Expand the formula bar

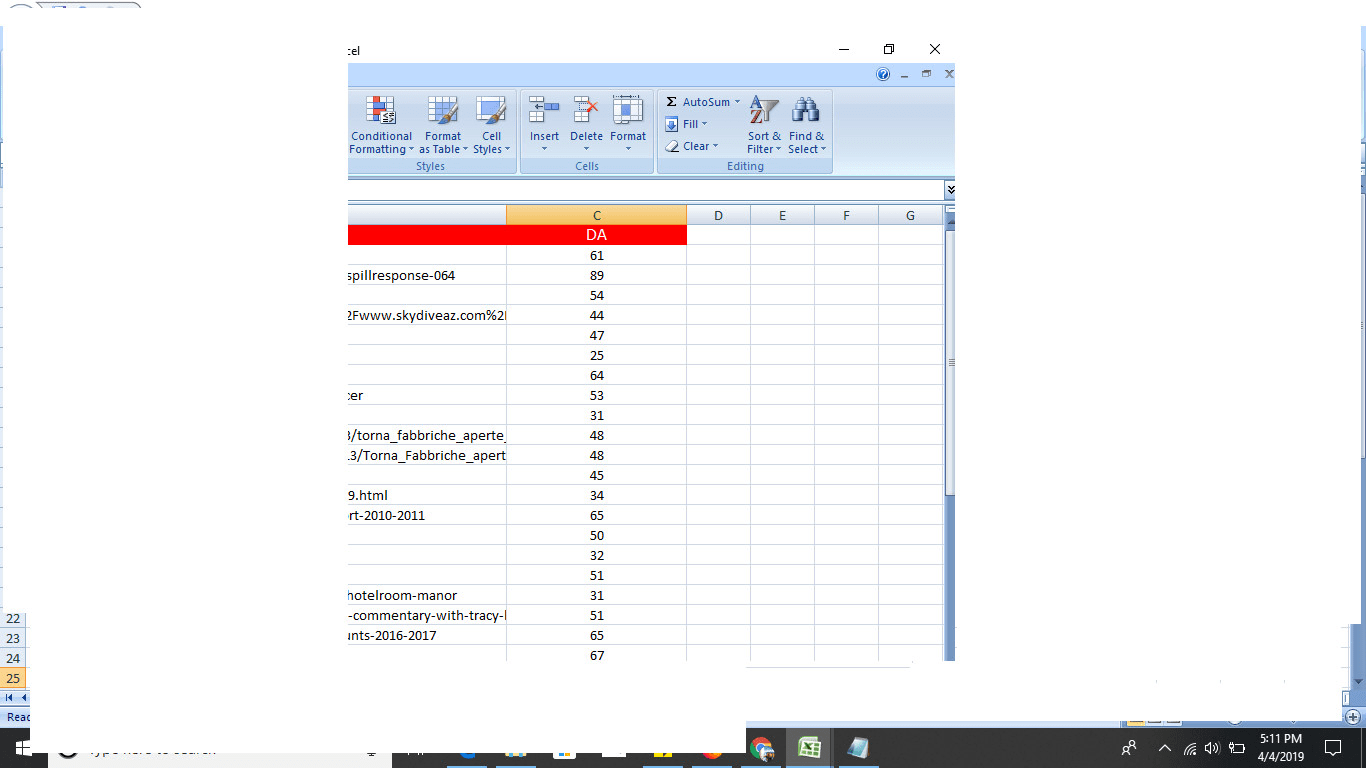(x=949, y=190)
